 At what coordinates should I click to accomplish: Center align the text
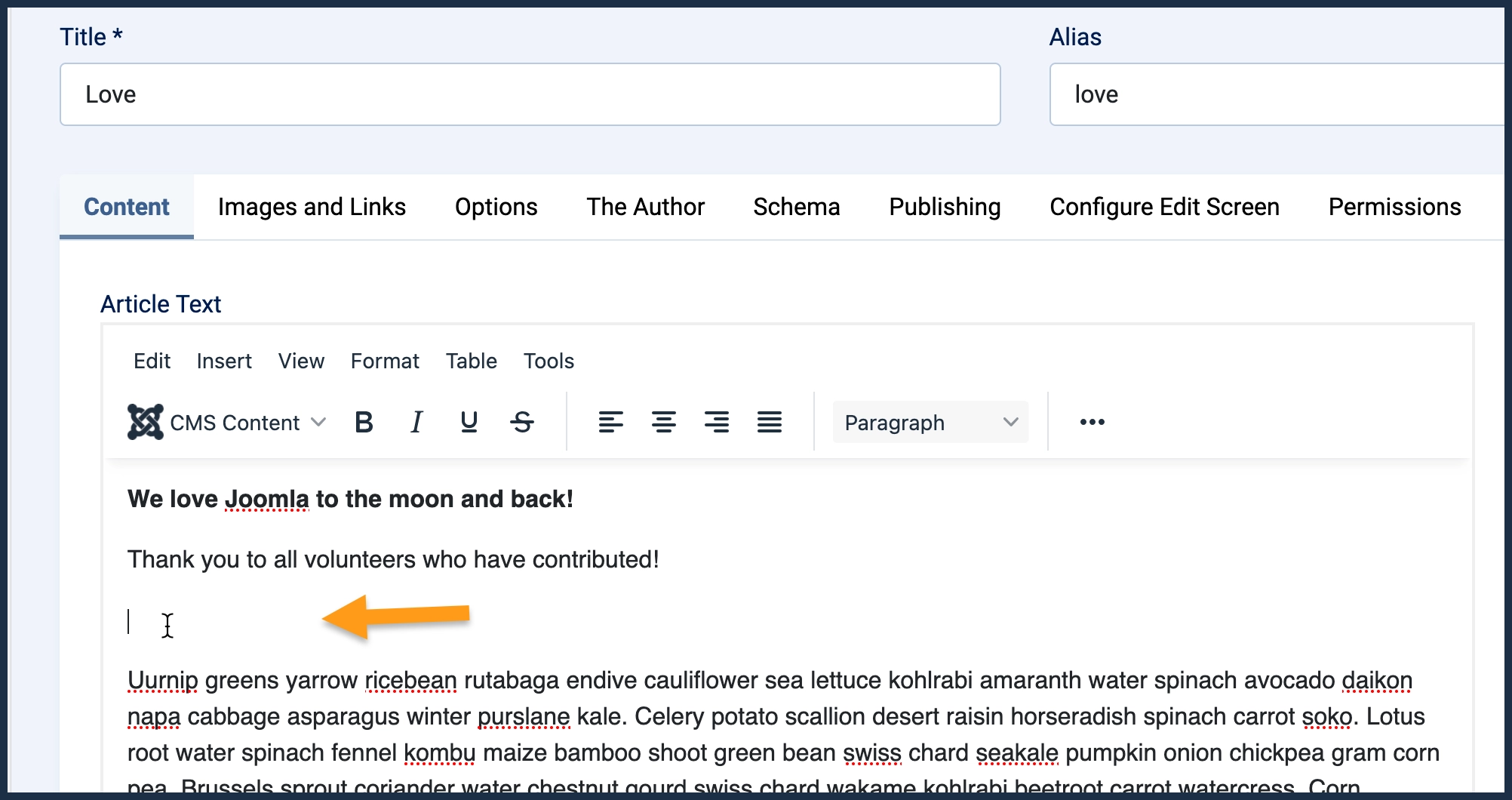coord(664,422)
